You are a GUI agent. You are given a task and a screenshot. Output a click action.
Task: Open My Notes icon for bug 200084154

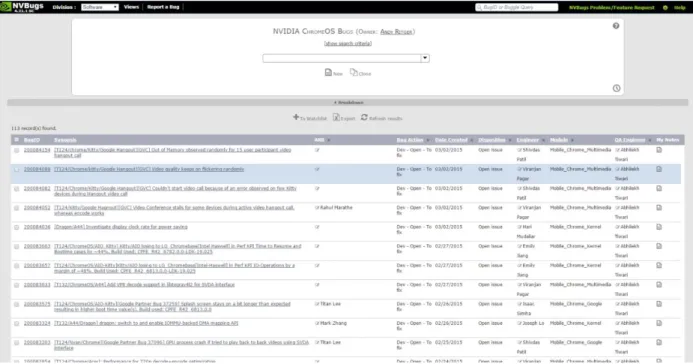[659, 150]
